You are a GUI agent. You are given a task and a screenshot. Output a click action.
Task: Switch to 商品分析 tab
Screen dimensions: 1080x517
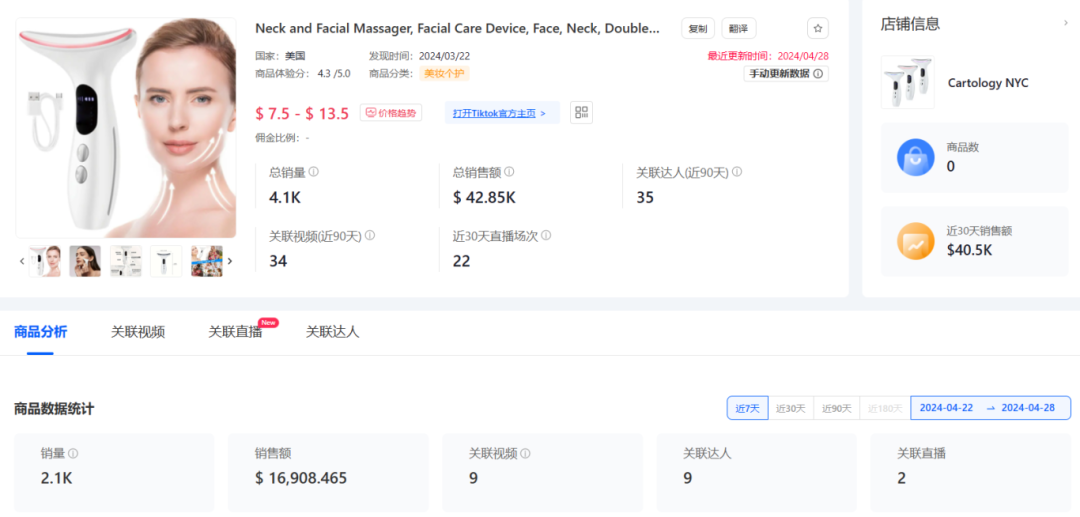click(x=41, y=332)
